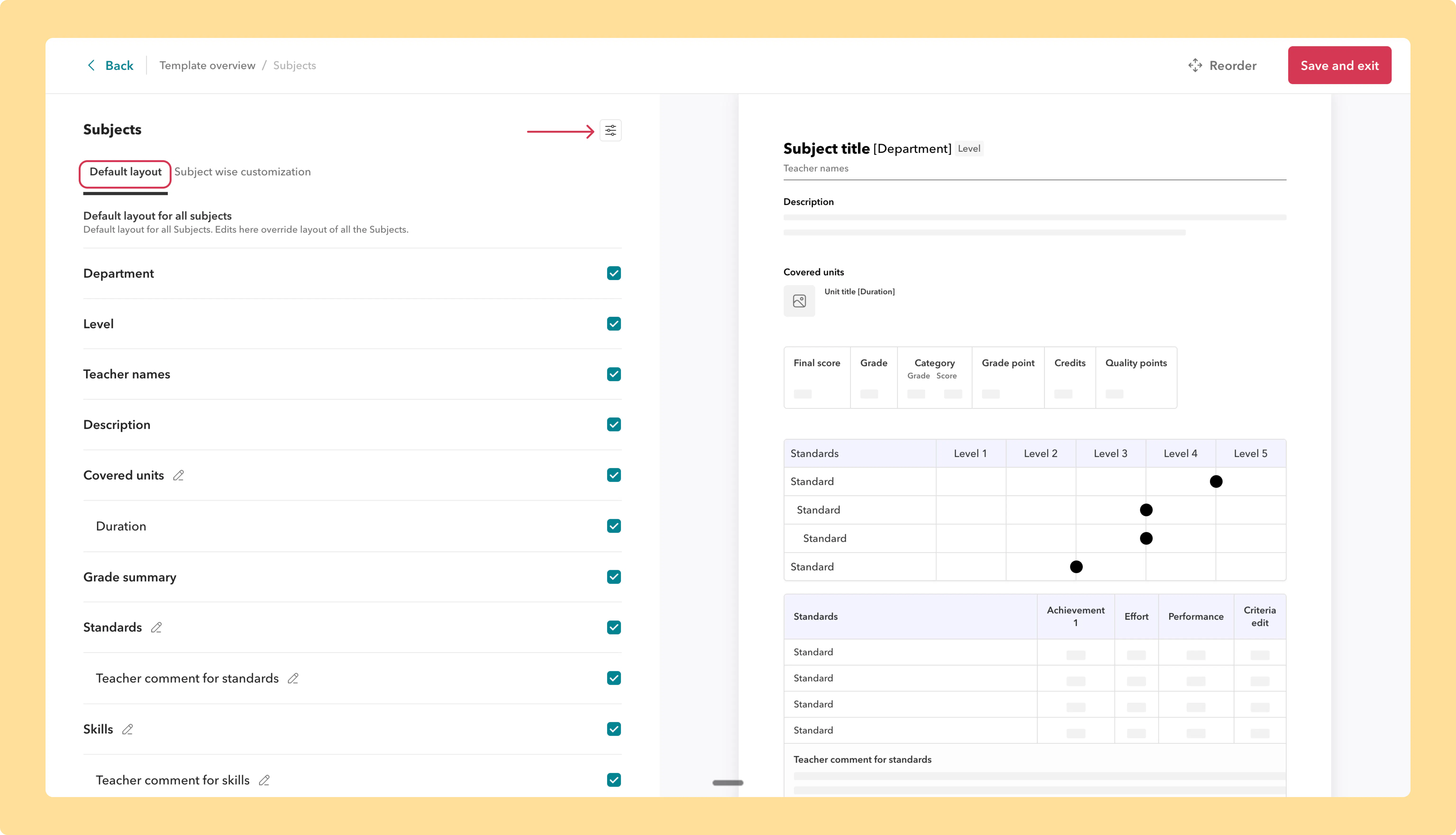Click the Reorder move icon
The width and height of the screenshot is (1456, 835).
(1195, 65)
